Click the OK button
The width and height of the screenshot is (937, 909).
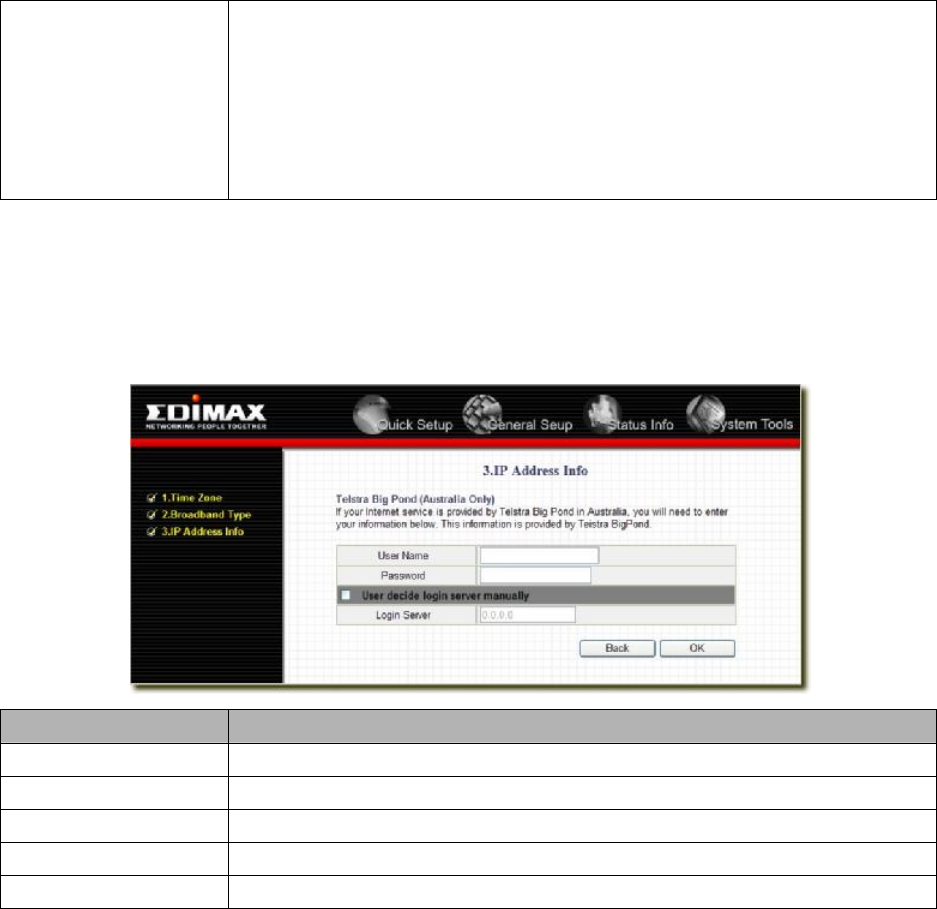click(697, 648)
